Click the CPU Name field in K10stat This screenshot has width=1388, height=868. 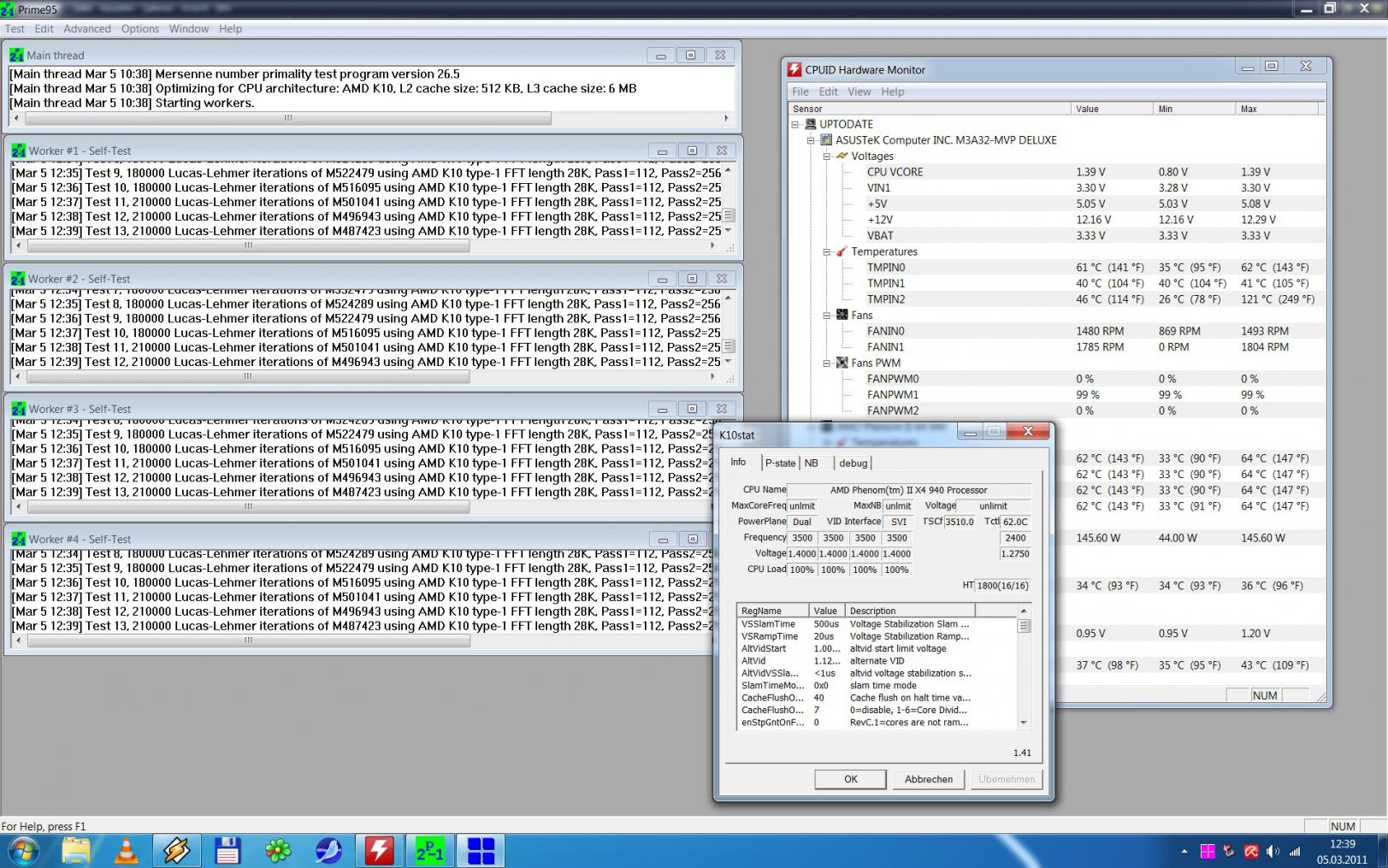click(908, 490)
